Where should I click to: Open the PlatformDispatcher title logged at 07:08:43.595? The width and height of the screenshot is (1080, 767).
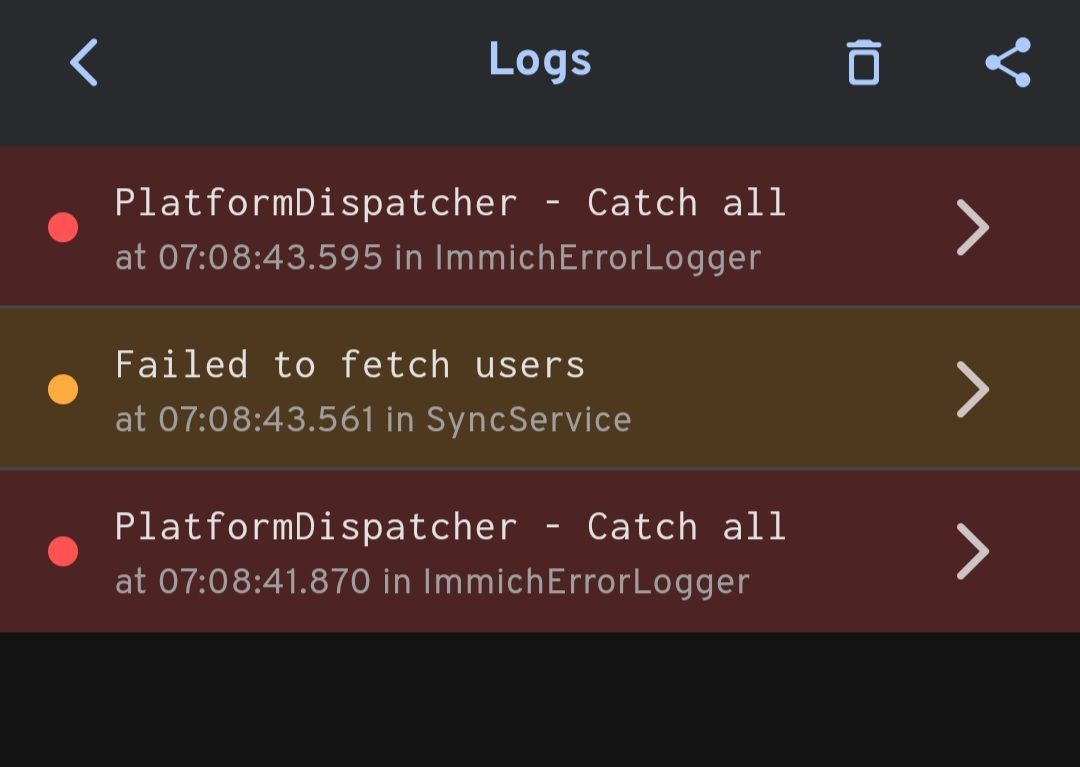coord(450,203)
